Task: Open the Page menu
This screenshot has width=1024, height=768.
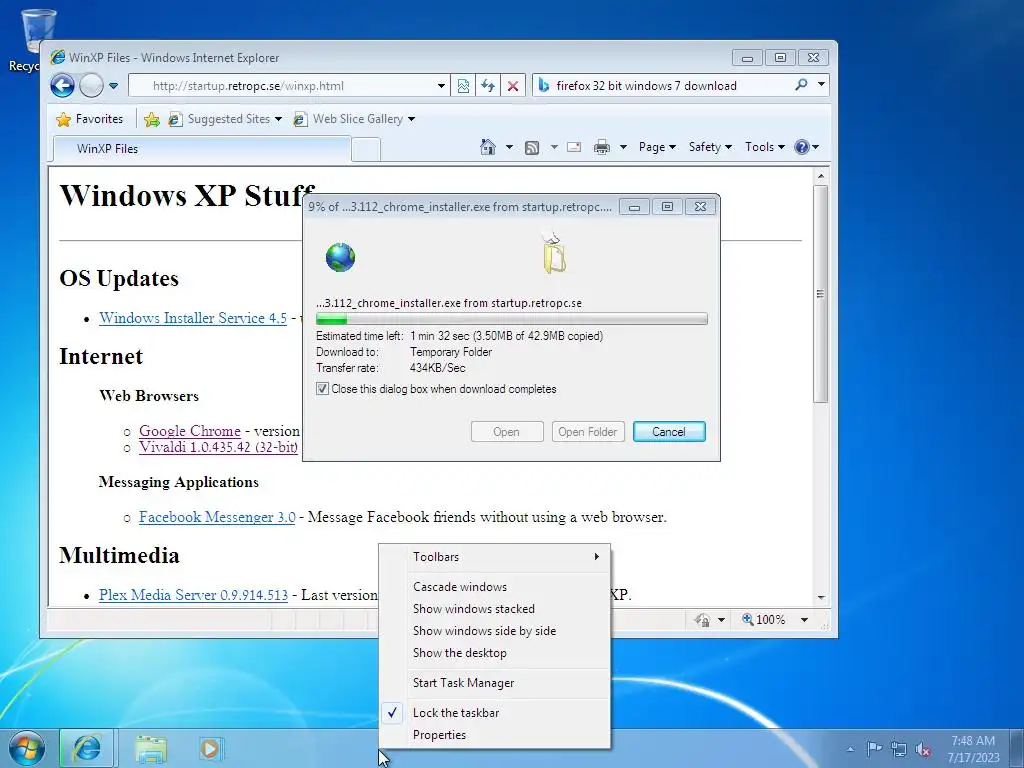Action: 657,147
